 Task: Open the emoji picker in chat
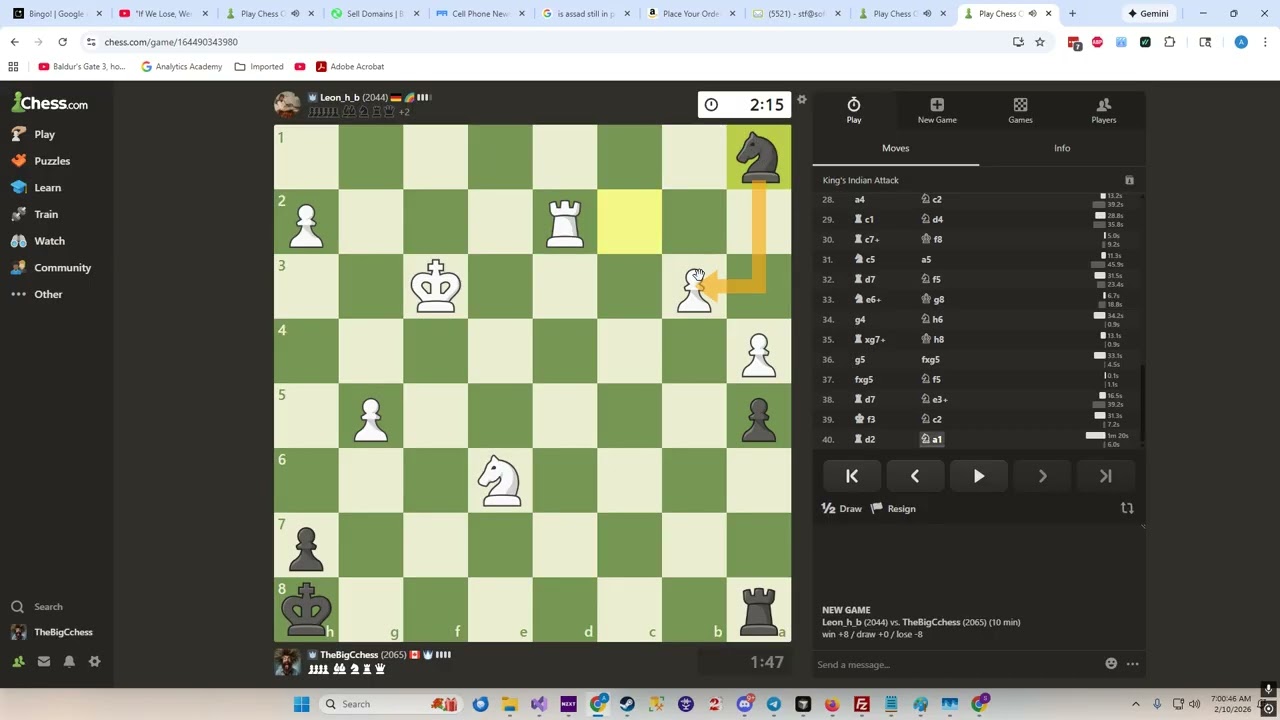[1111, 664]
